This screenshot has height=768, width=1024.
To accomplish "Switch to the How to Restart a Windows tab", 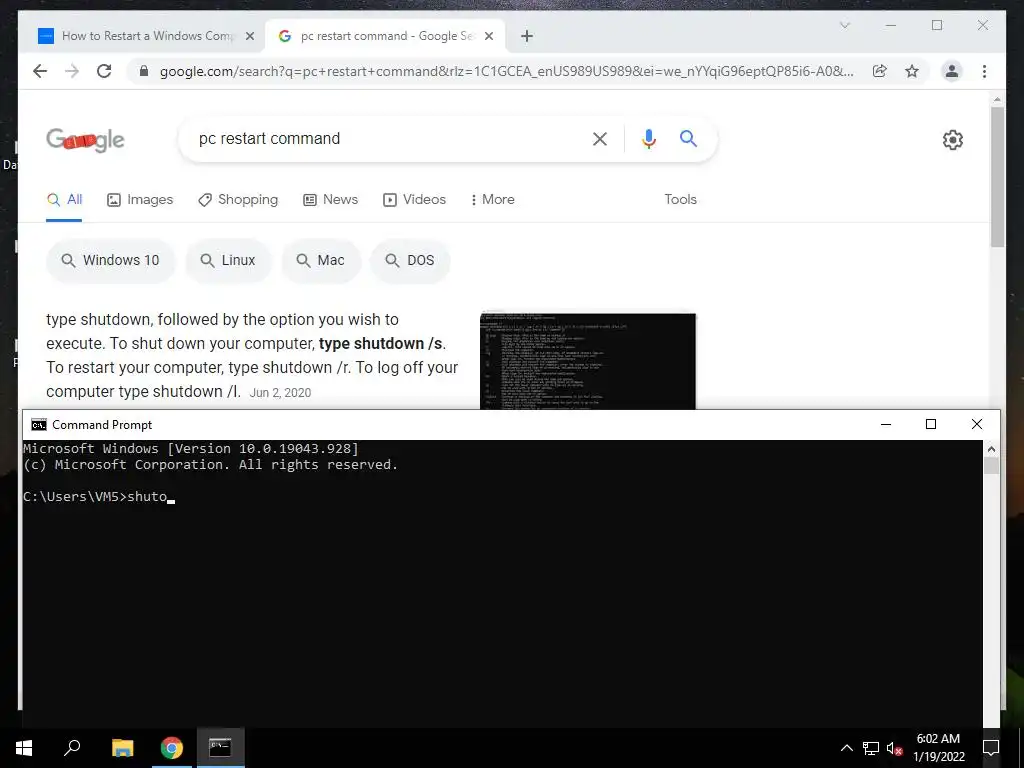I will pos(145,36).
